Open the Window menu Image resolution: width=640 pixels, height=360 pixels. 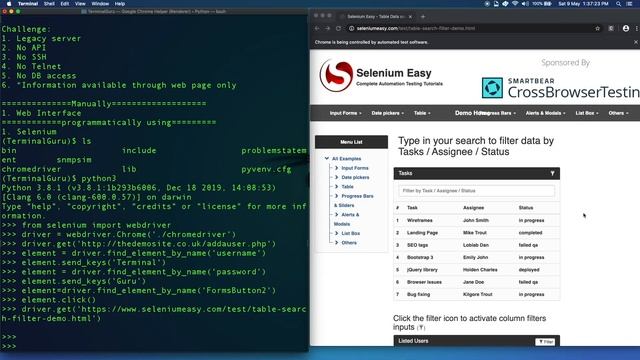(x=100, y=4)
